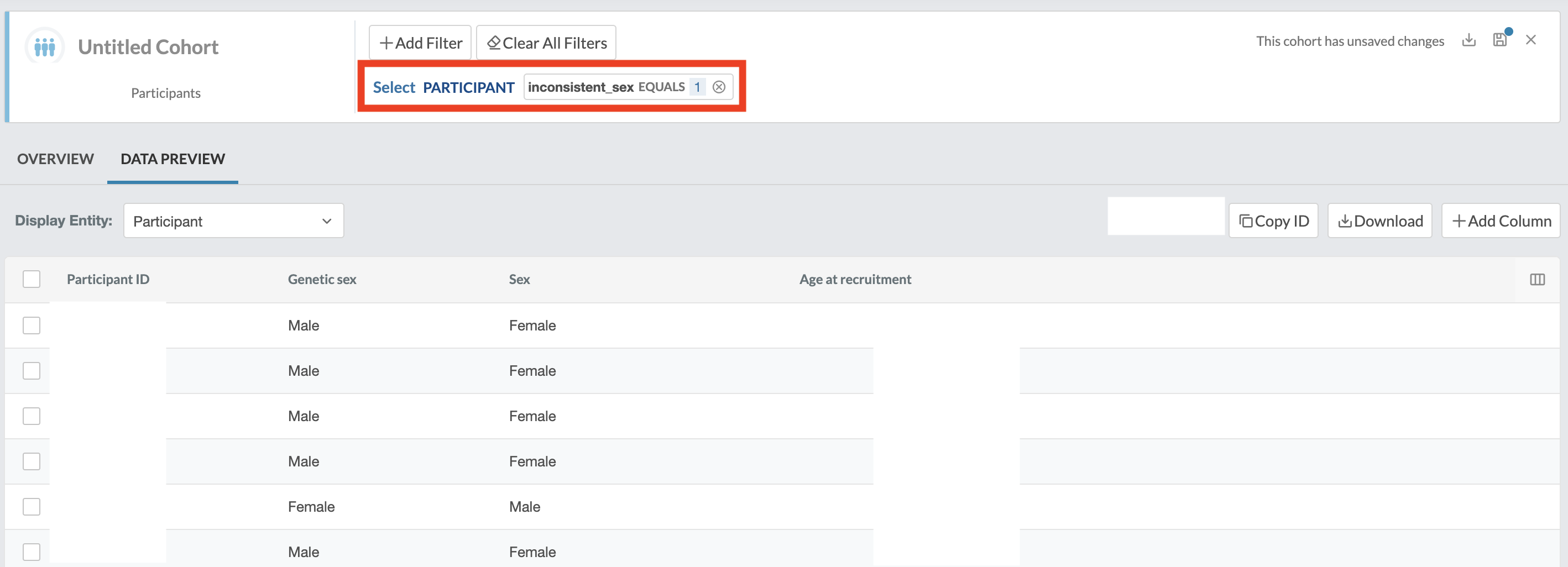Check the last visible row's checkbox
Viewport: 1568px width, 567px height.
[32, 552]
